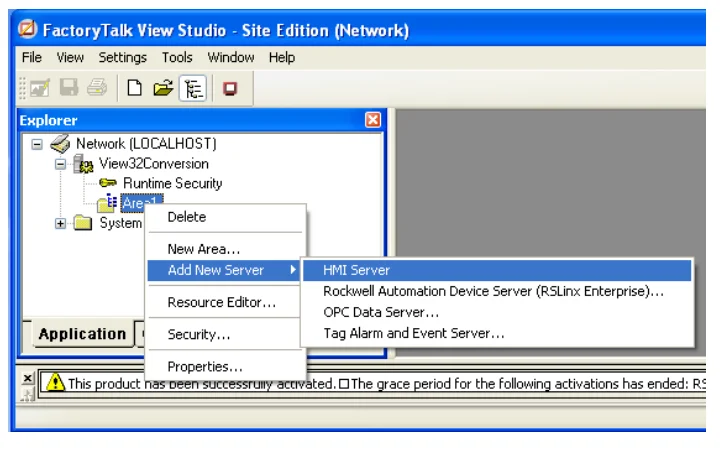The image size is (727, 452).
Task: Select Tag Alarm and Event Server… option
Action: (x=413, y=333)
